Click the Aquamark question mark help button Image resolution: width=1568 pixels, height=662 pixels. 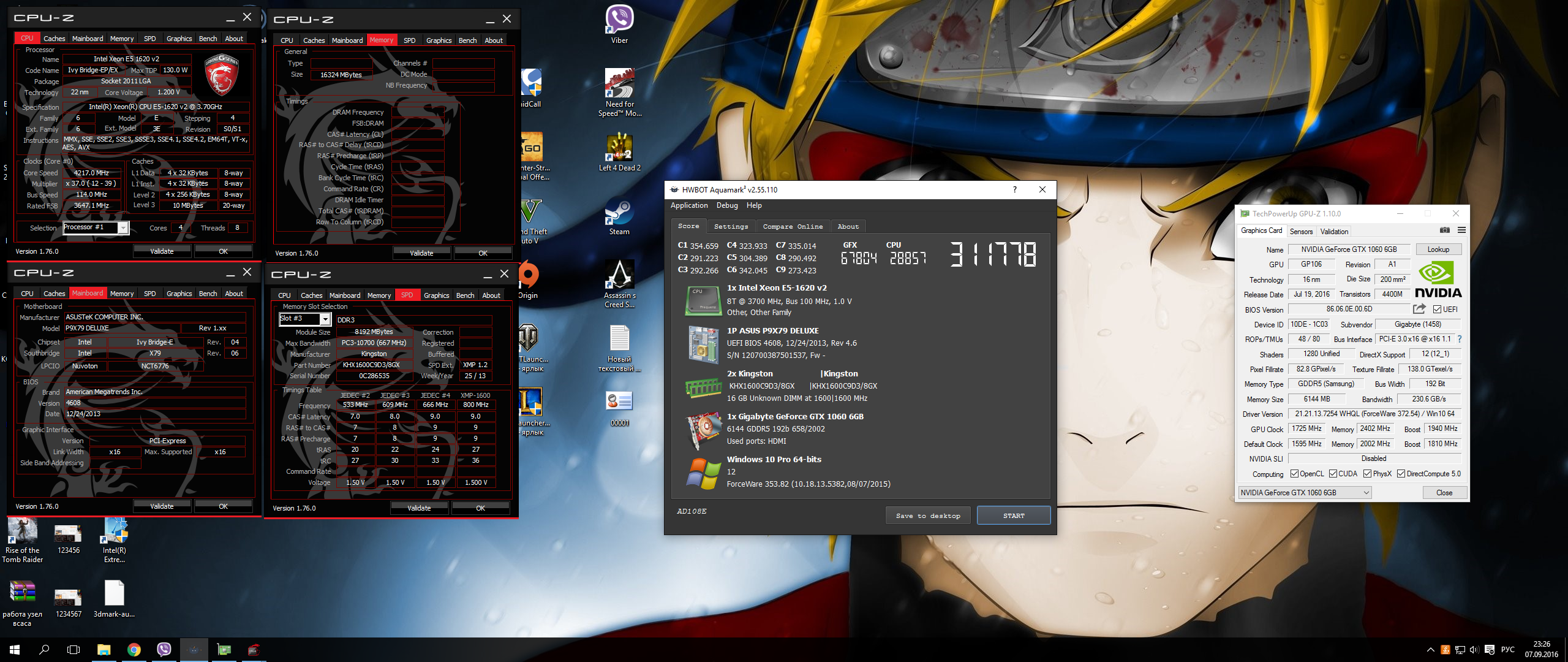[1015, 189]
